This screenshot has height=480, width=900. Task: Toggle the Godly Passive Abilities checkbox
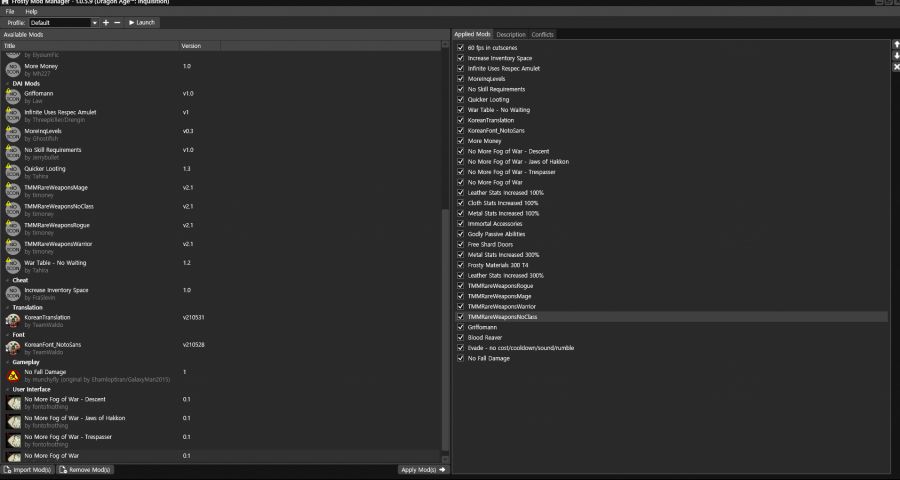pos(460,234)
